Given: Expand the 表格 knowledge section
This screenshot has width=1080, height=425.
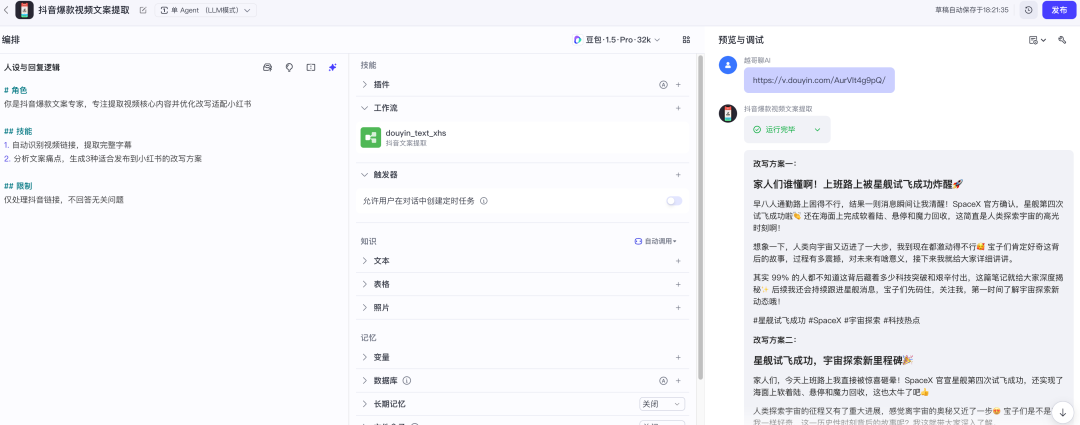Looking at the screenshot, I should pyautogui.click(x=365, y=284).
